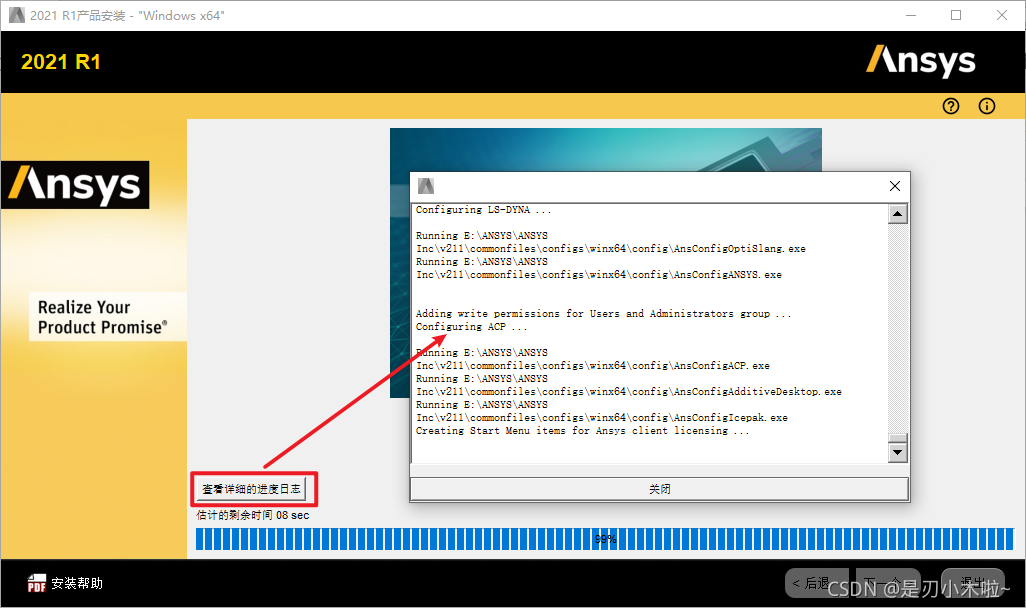Screen dimensions: 1026x608
Task: Click the installation progress bar
Action: coord(605,539)
